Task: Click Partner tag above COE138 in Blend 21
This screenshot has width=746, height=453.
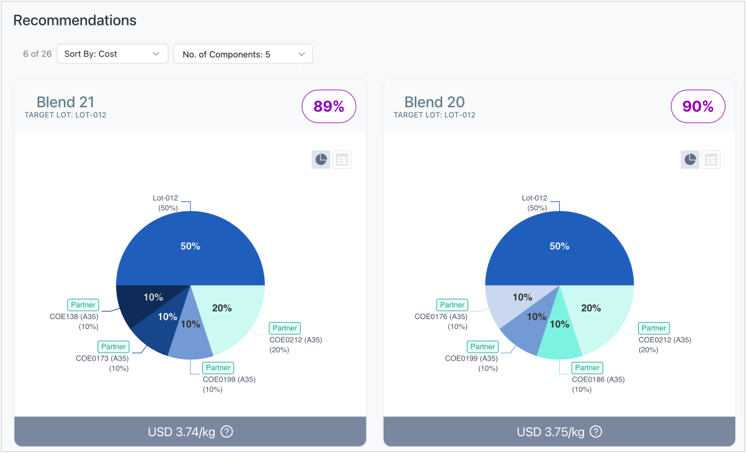Action: pyautogui.click(x=83, y=305)
